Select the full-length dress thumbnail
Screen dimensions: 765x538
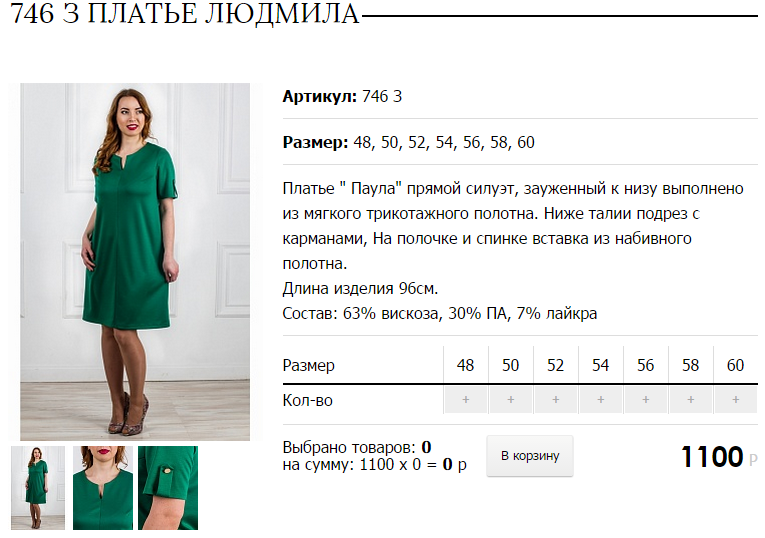(x=38, y=488)
